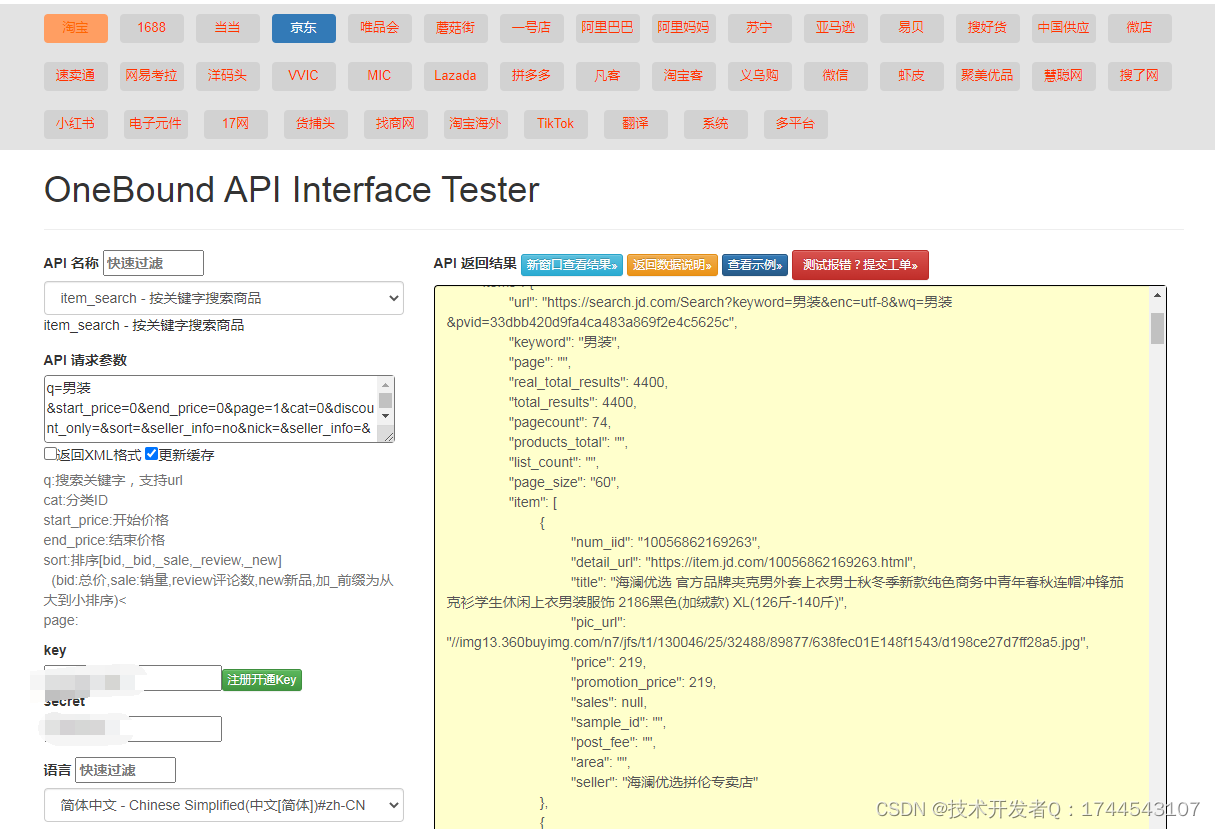
Task: Switch to the 微信 tab
Action: tap(836, 76)
